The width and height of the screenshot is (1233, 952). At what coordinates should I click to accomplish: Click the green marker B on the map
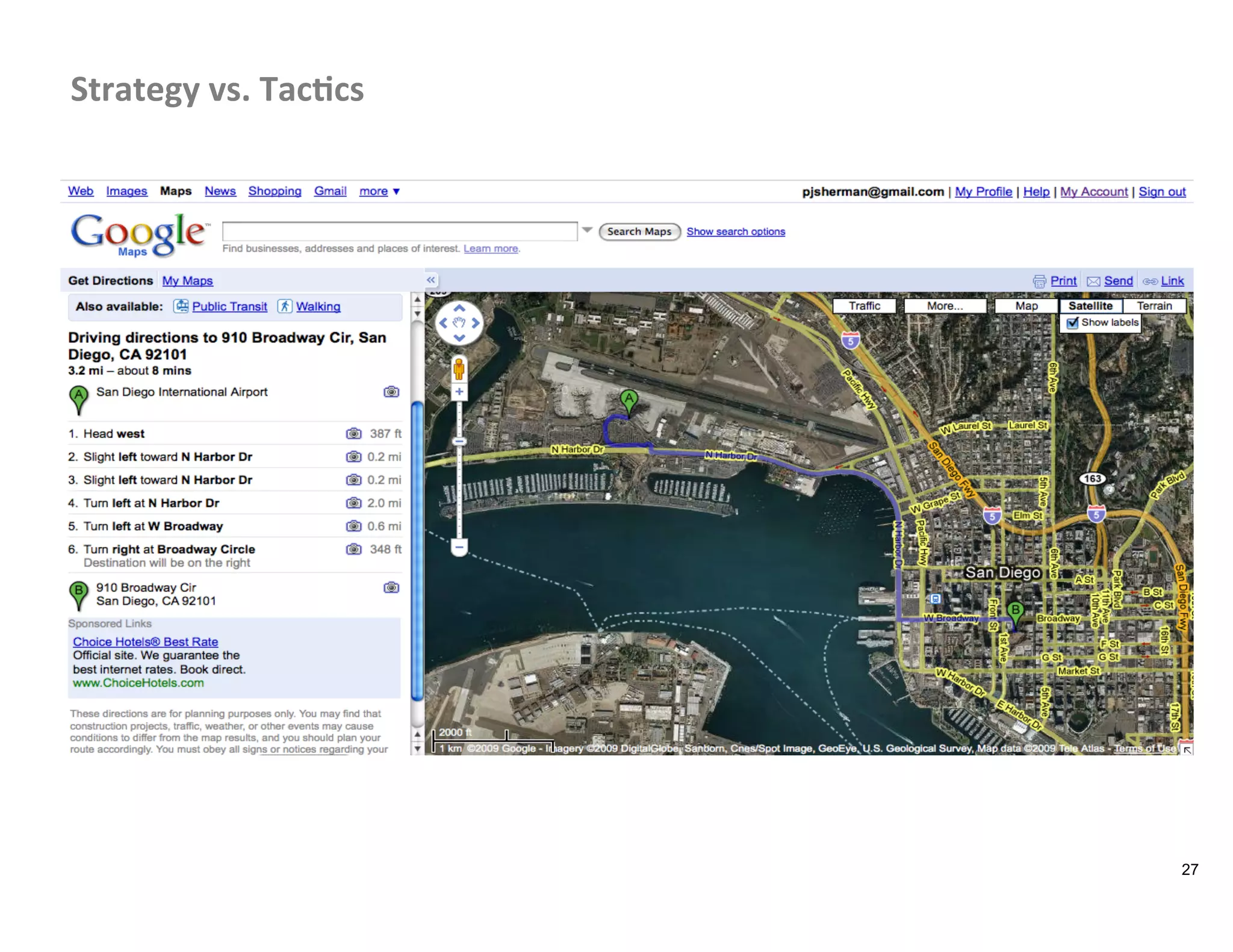point(1016,613)
